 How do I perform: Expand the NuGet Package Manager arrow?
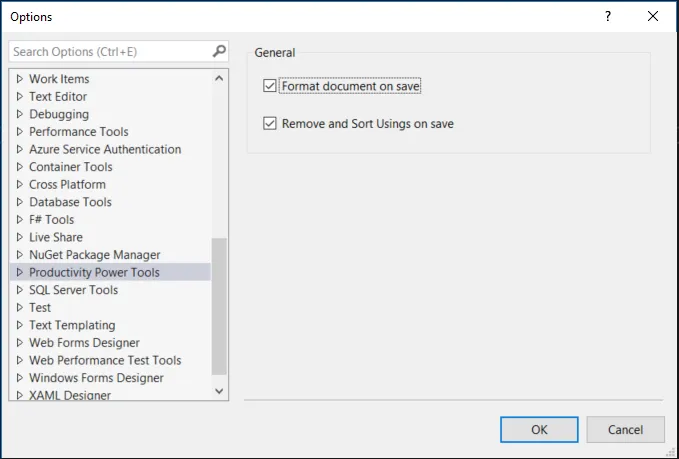click(x=19, y=255)
